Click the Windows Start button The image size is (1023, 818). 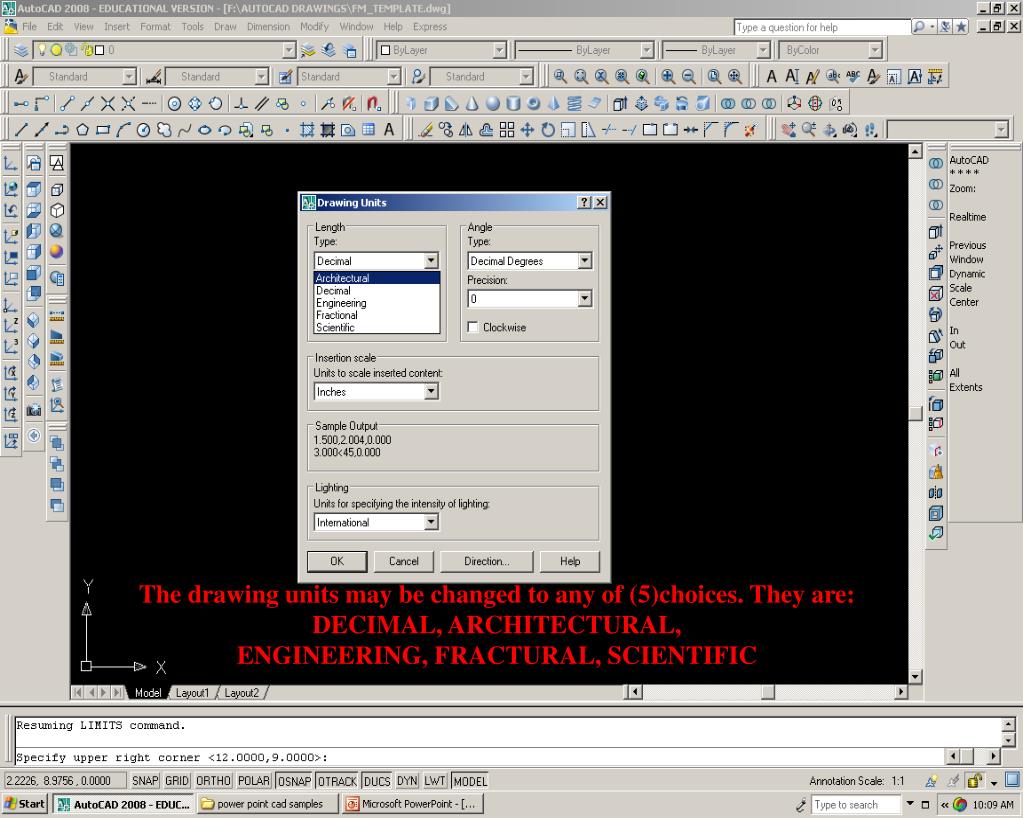coord(25,804)
